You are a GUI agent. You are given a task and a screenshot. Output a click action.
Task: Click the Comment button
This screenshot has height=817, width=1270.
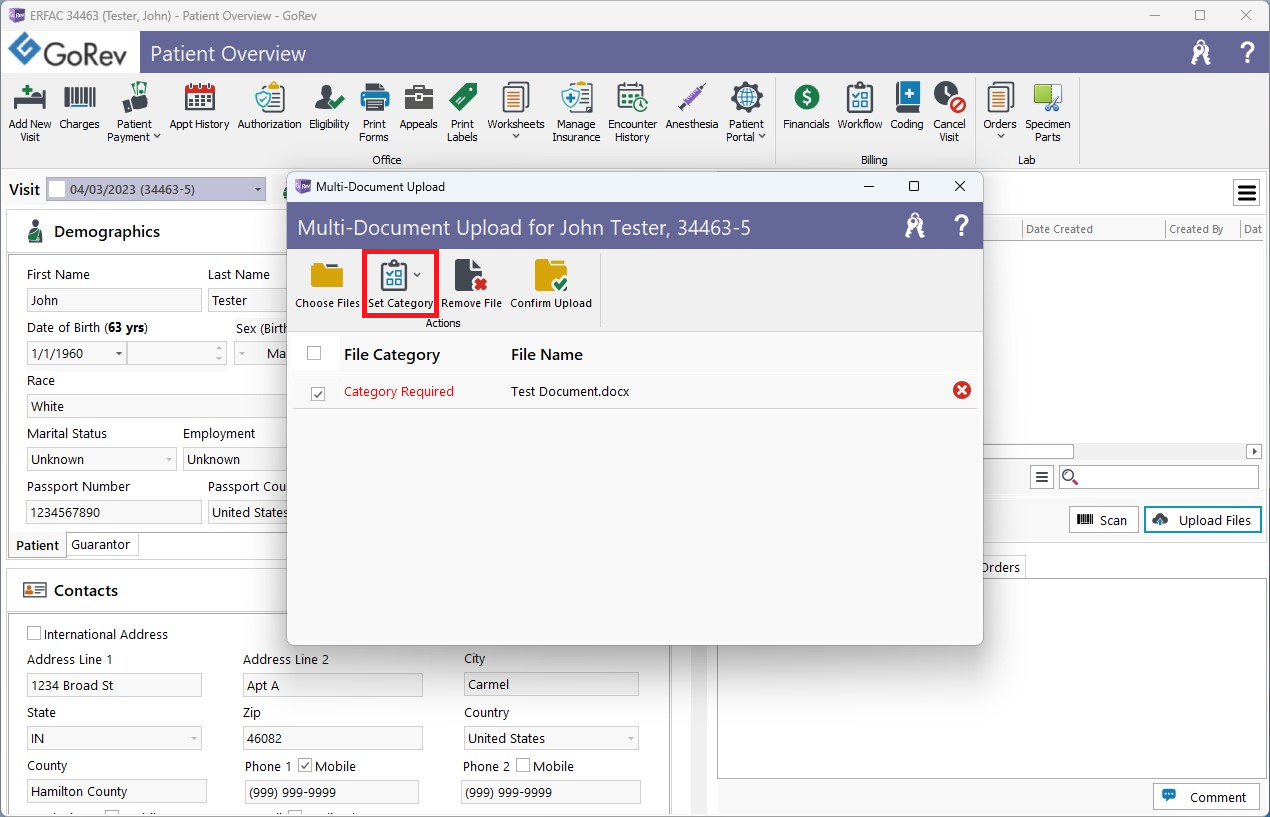click(1207, 797)
